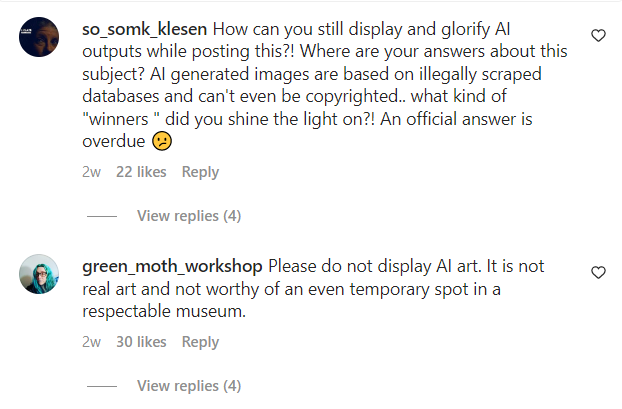This screenshot has width=622, height=409.
Task: Reply to green_moth_workshop's comment
Action: click(x=200, y=342)
